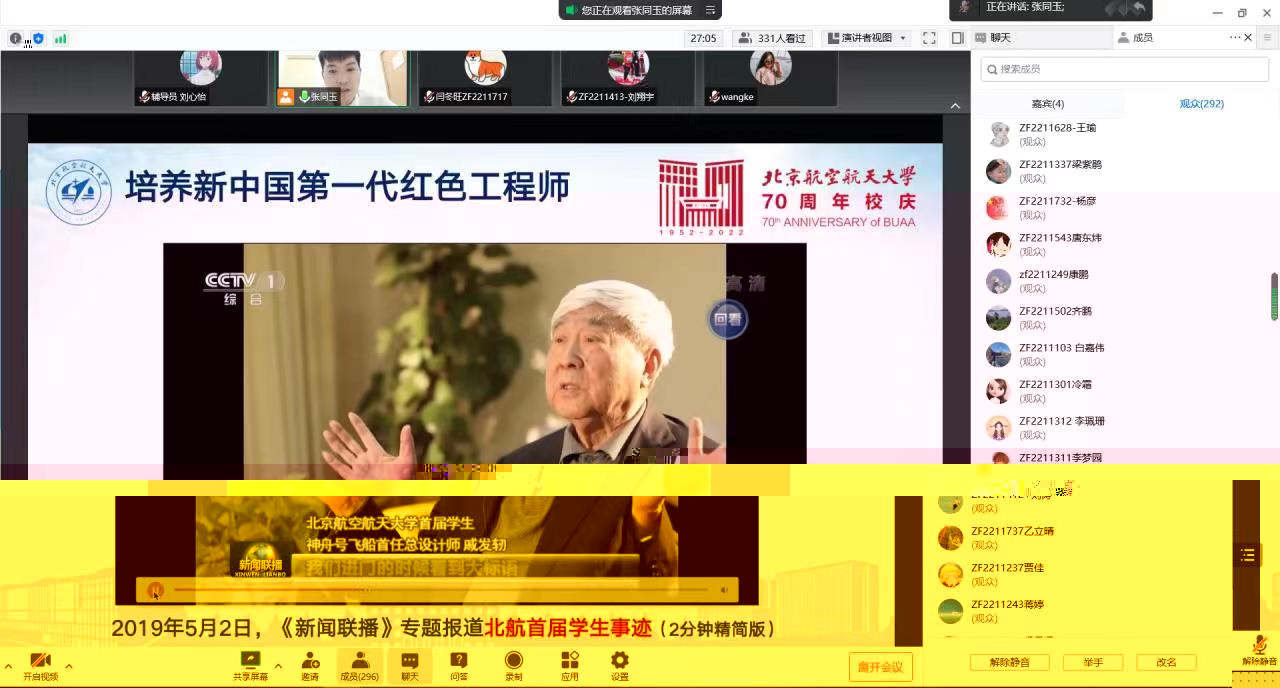
Task: Enter full screen mode with the expand icon
Action: tap(929, 38)
